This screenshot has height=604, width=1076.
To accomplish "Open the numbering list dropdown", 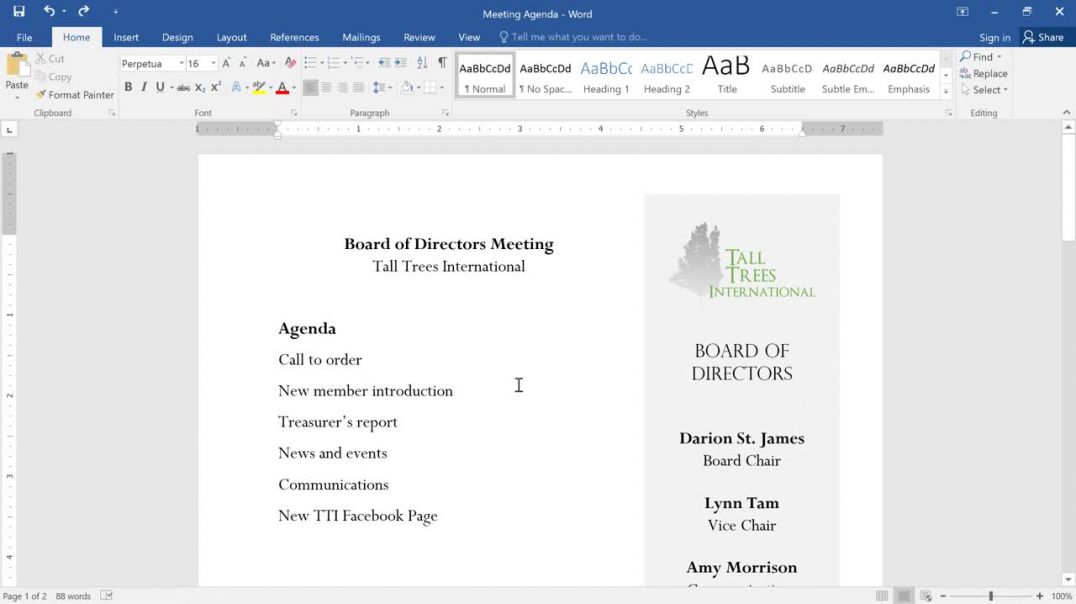I will tap(345, 63).
